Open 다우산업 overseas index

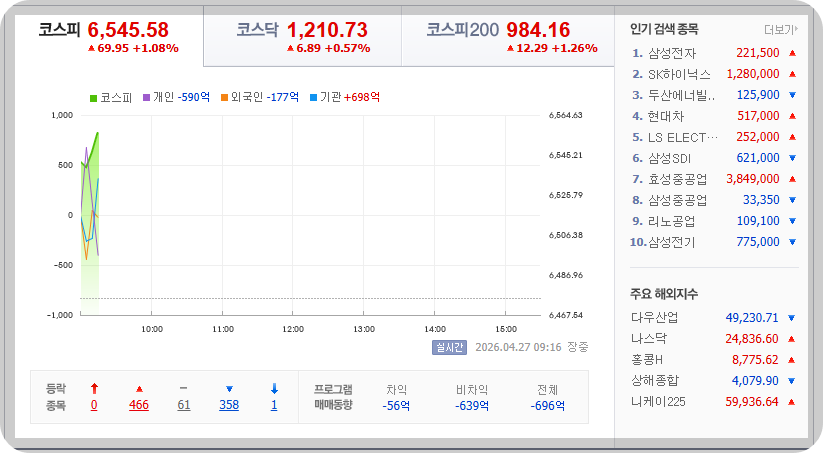655,318
